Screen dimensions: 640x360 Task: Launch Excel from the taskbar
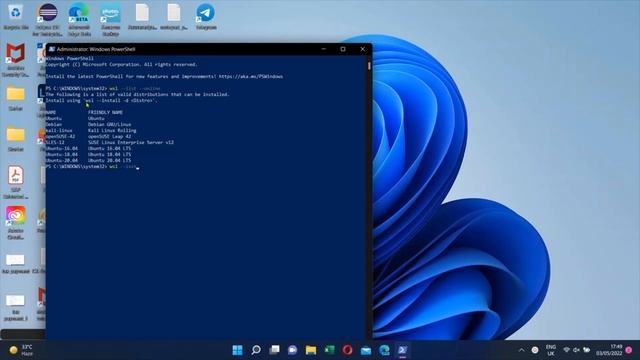coord(329,350)
